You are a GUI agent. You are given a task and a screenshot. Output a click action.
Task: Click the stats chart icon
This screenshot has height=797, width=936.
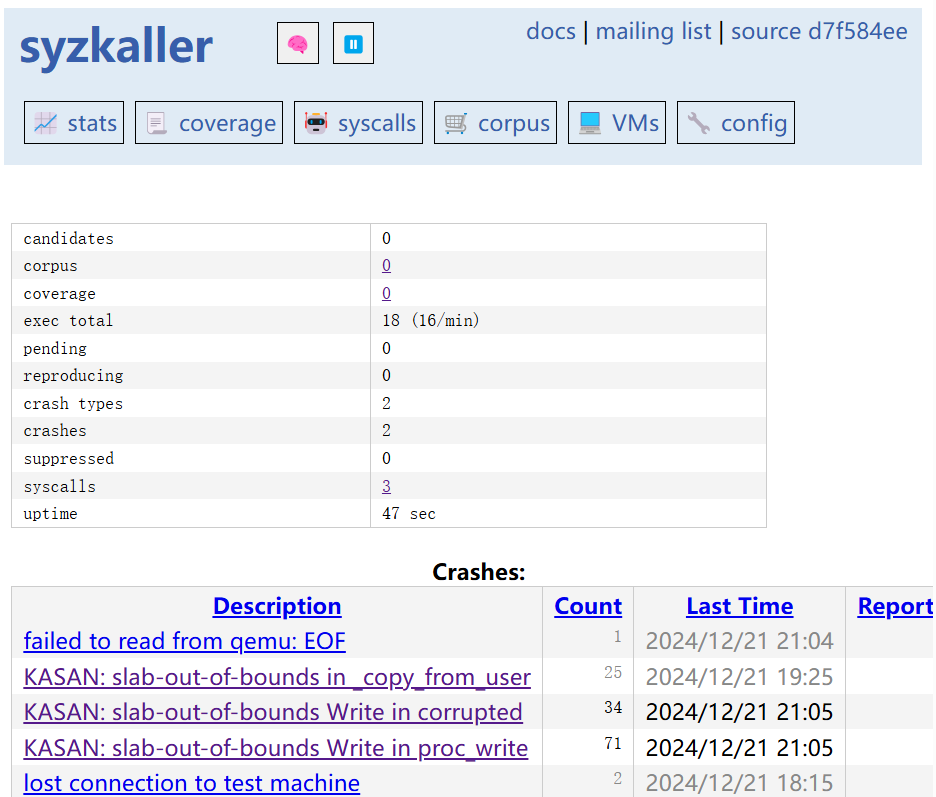(45, 123)
